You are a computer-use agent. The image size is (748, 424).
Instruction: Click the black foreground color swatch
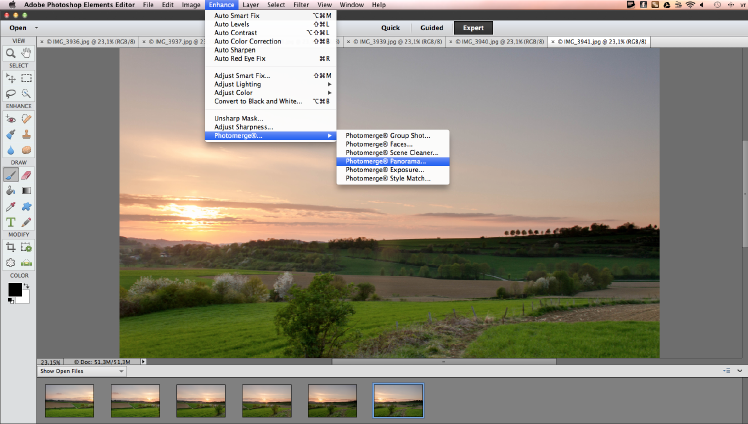tap(14, 289)
